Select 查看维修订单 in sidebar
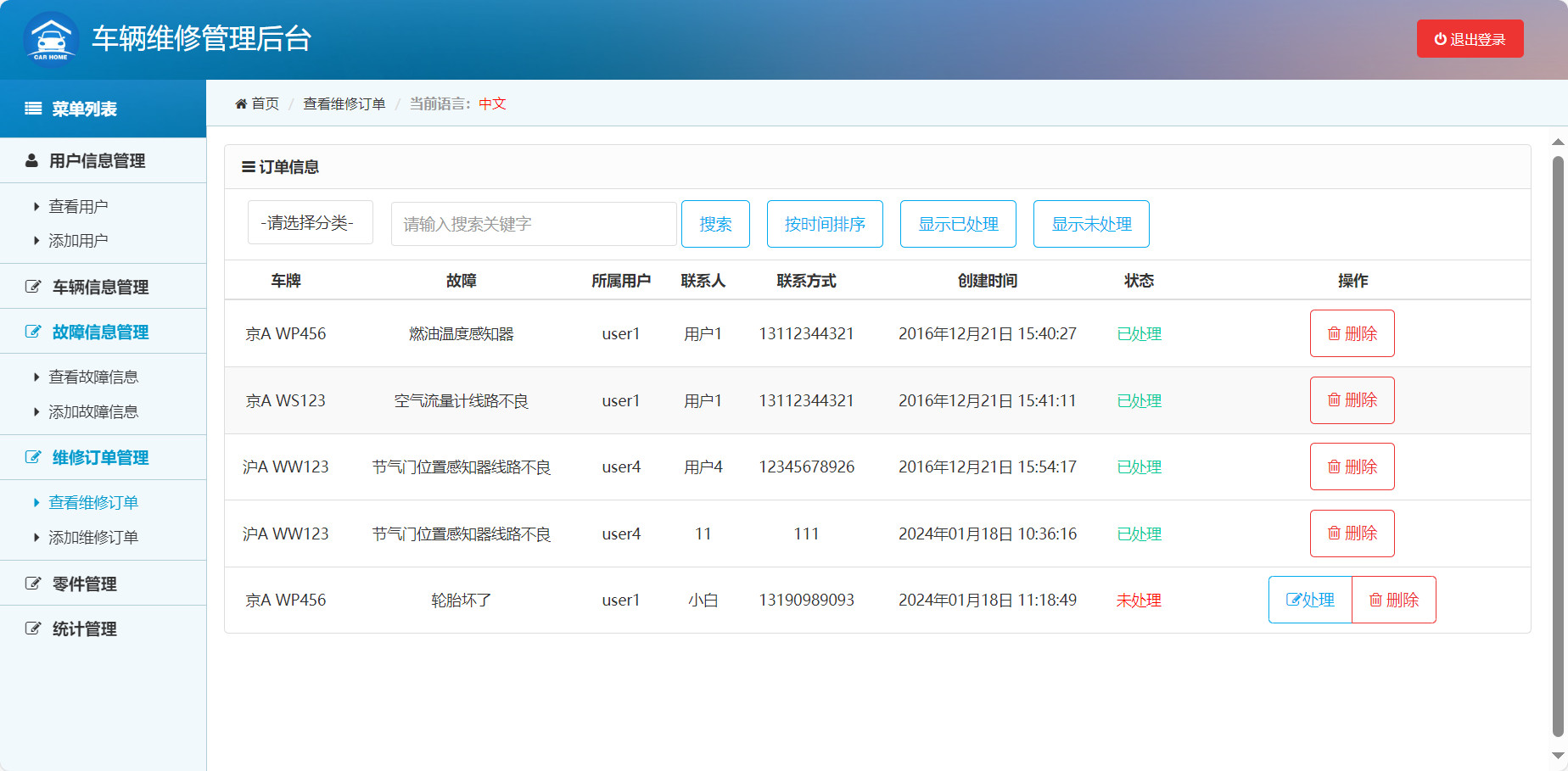The height and width of the screenshot is (771, 1568). pos(93,502)
